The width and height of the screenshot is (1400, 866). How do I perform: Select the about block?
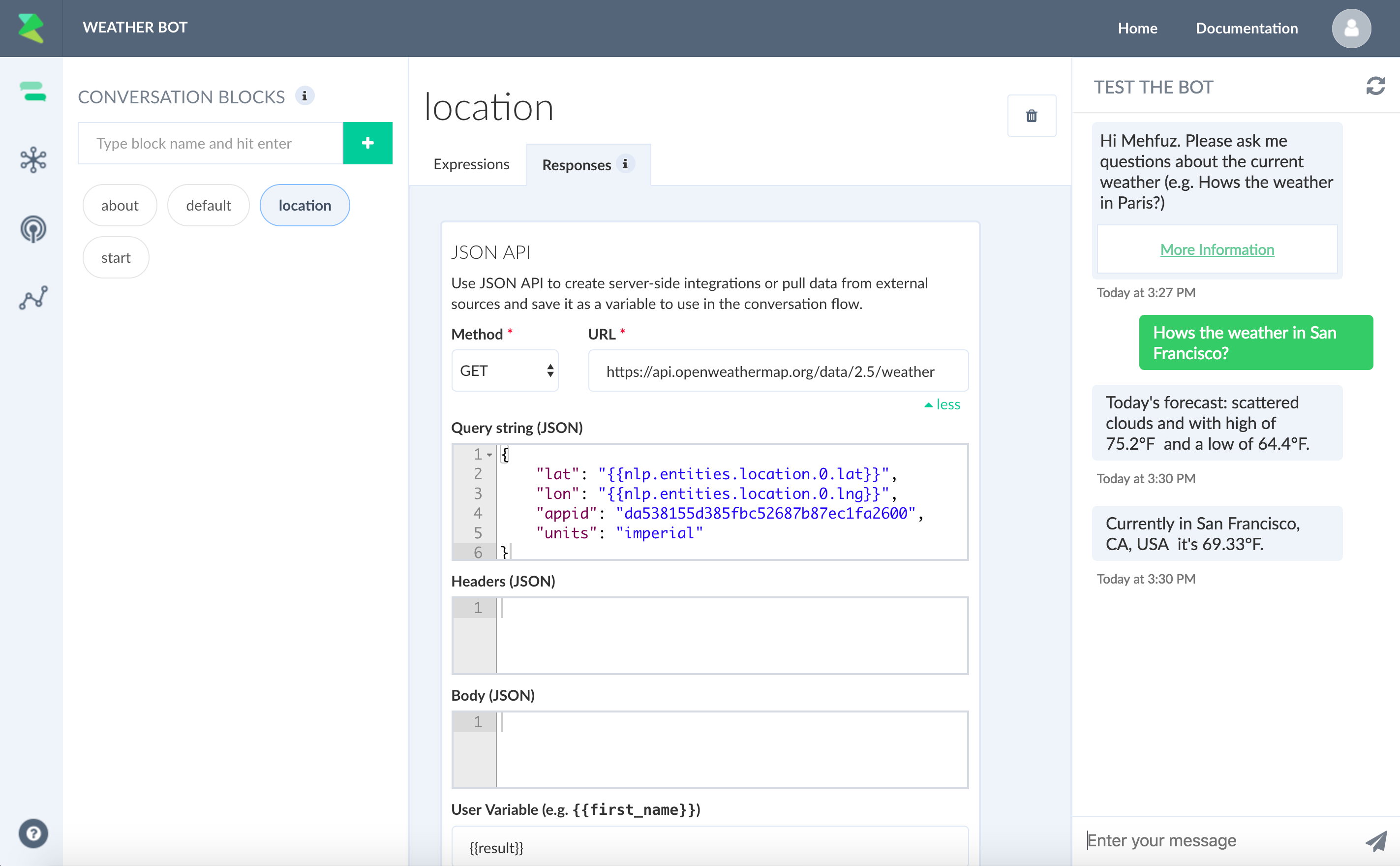[x=120, y=205]
